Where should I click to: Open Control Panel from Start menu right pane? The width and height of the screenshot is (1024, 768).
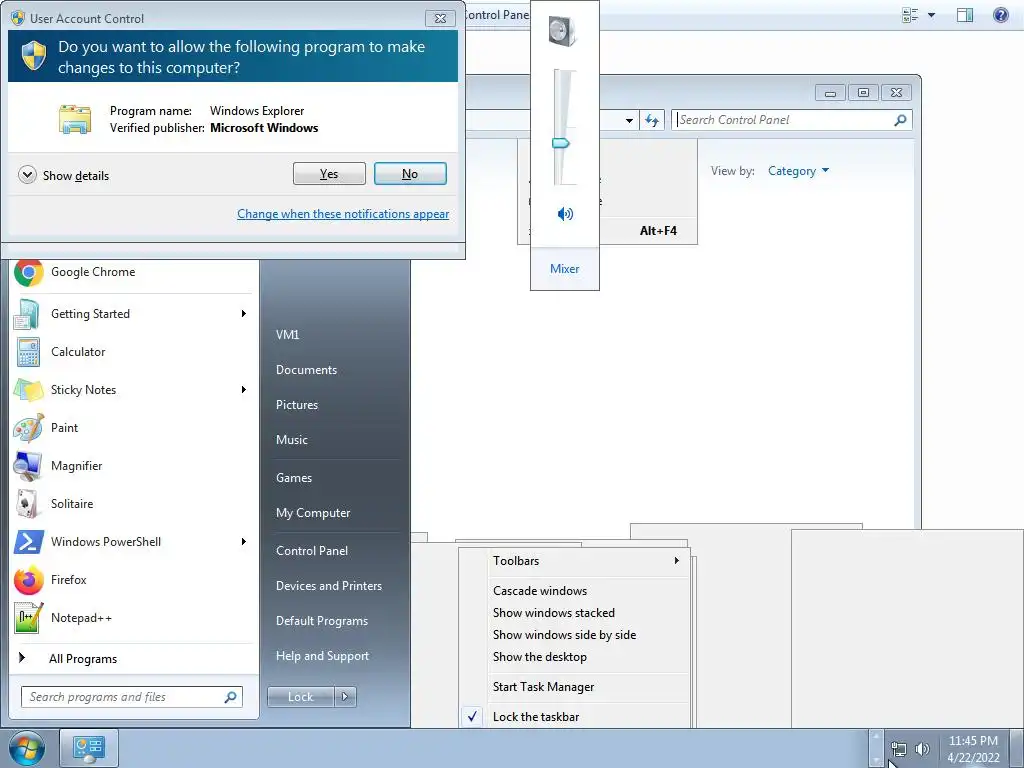(312, 551)
